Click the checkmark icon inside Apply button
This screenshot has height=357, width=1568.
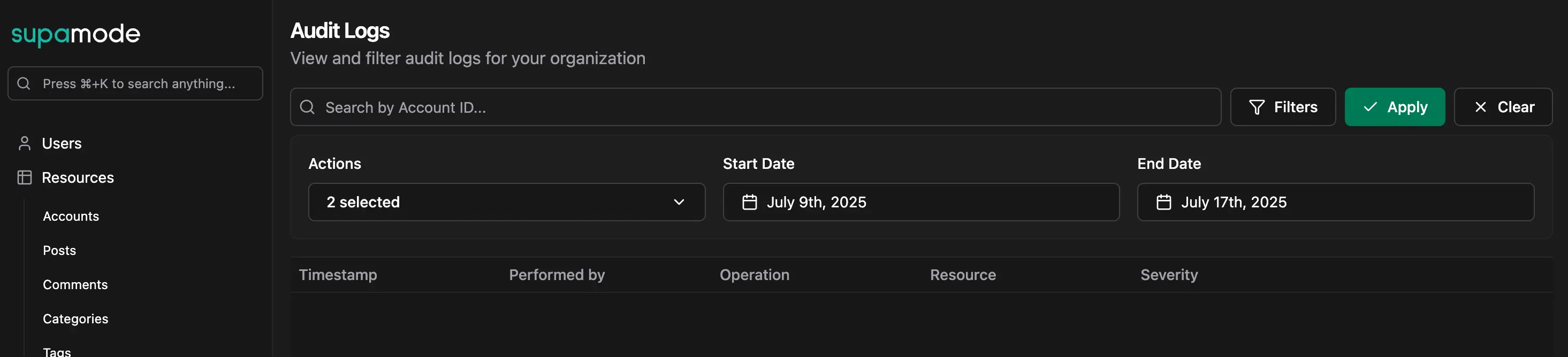point(1369,106)
